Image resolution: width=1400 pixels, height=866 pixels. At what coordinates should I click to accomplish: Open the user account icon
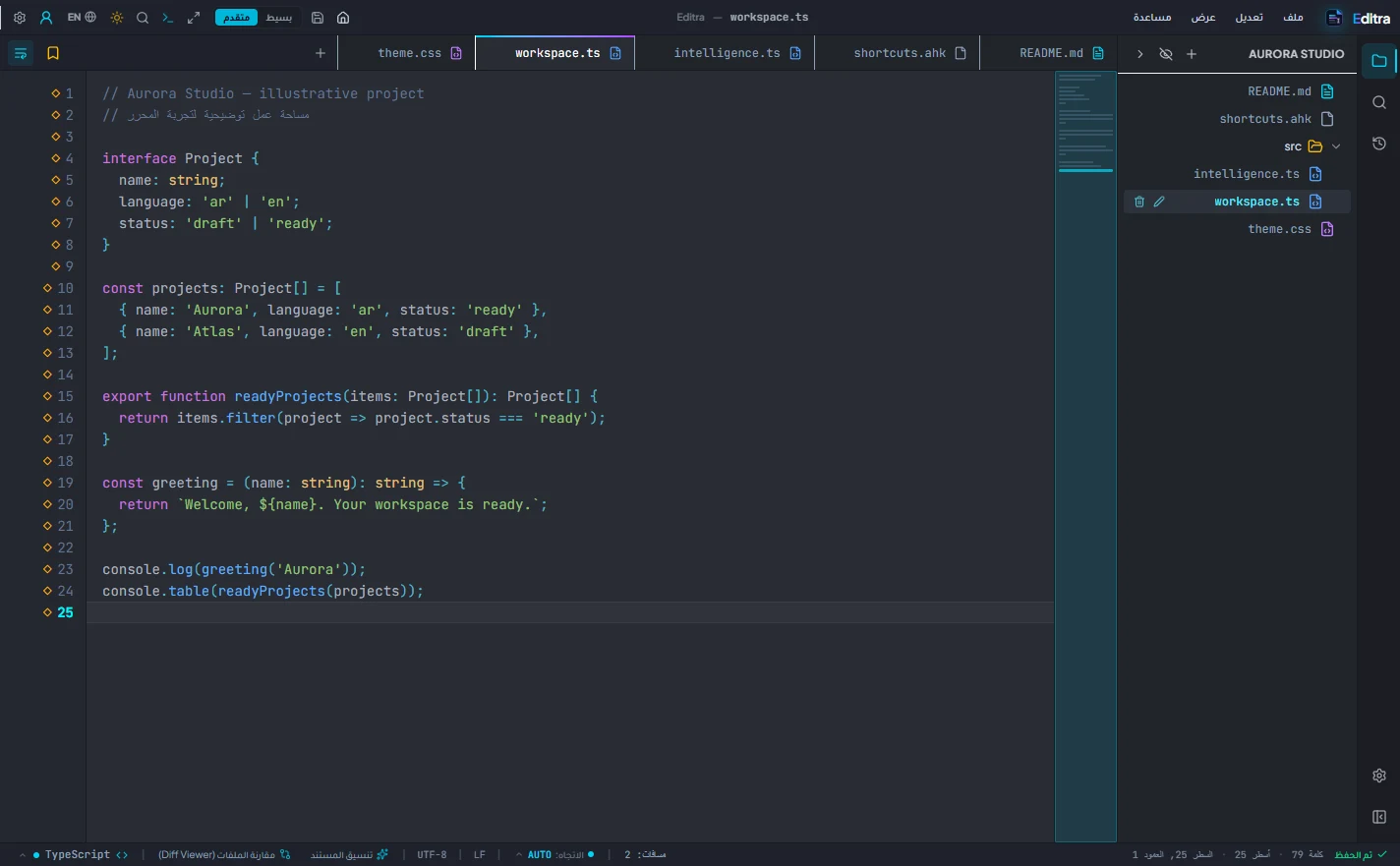pos(46,18)
